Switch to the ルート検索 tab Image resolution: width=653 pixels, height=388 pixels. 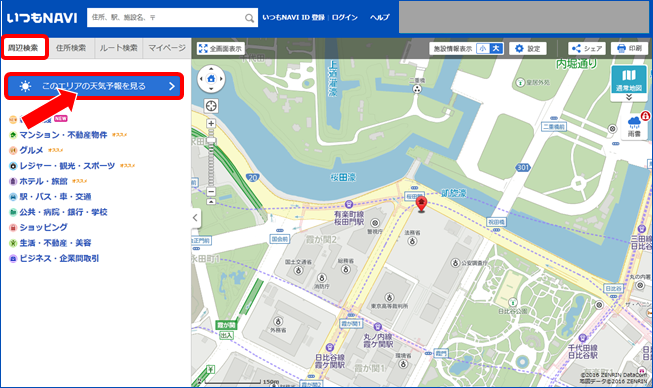[x=118, y=48]
